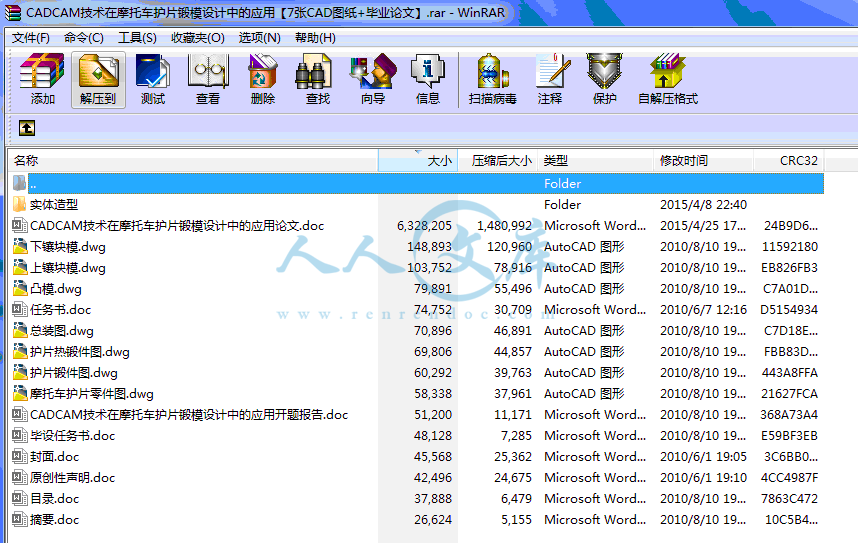Click the 删除 (Delete) toolbar icon
This screenshot has height=543, width=858.
pyautogui.click(x=263, y=71)
